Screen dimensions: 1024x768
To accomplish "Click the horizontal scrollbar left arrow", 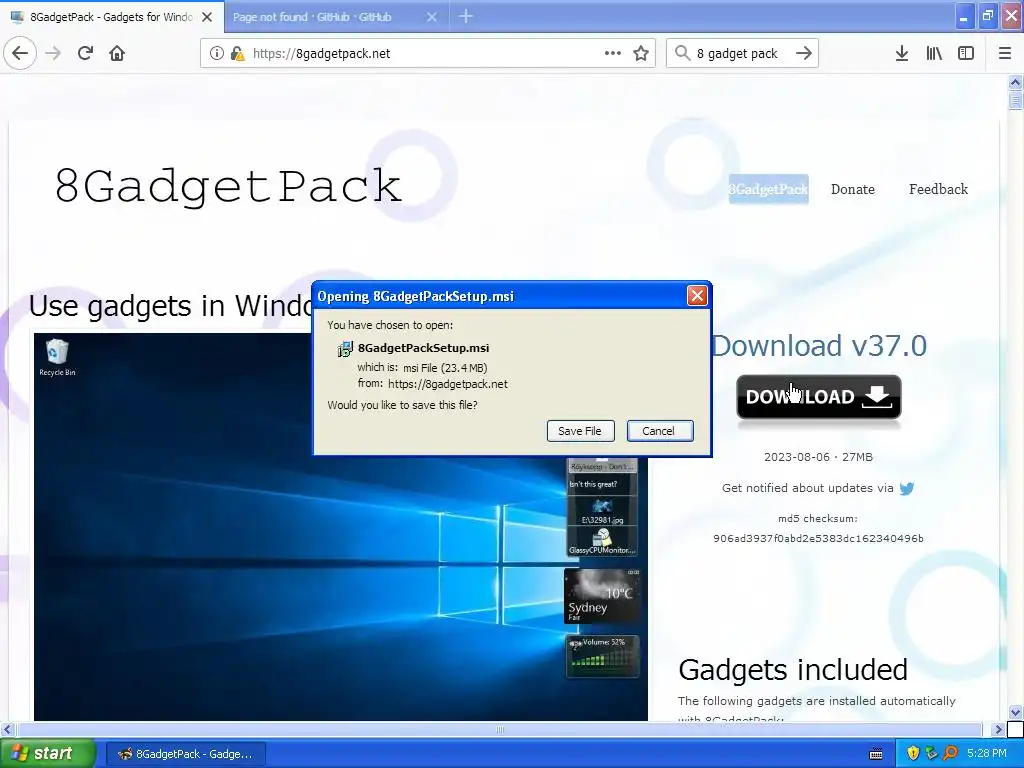I will (7, 729).
